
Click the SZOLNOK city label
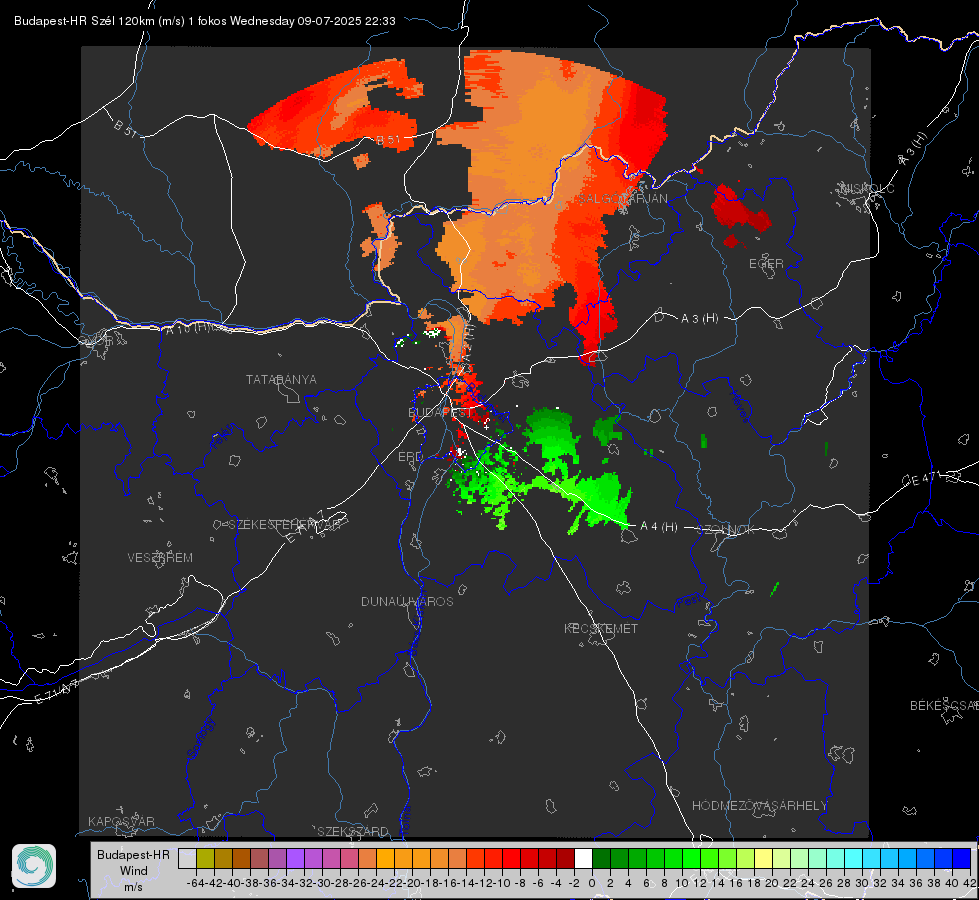coord(726,529)
